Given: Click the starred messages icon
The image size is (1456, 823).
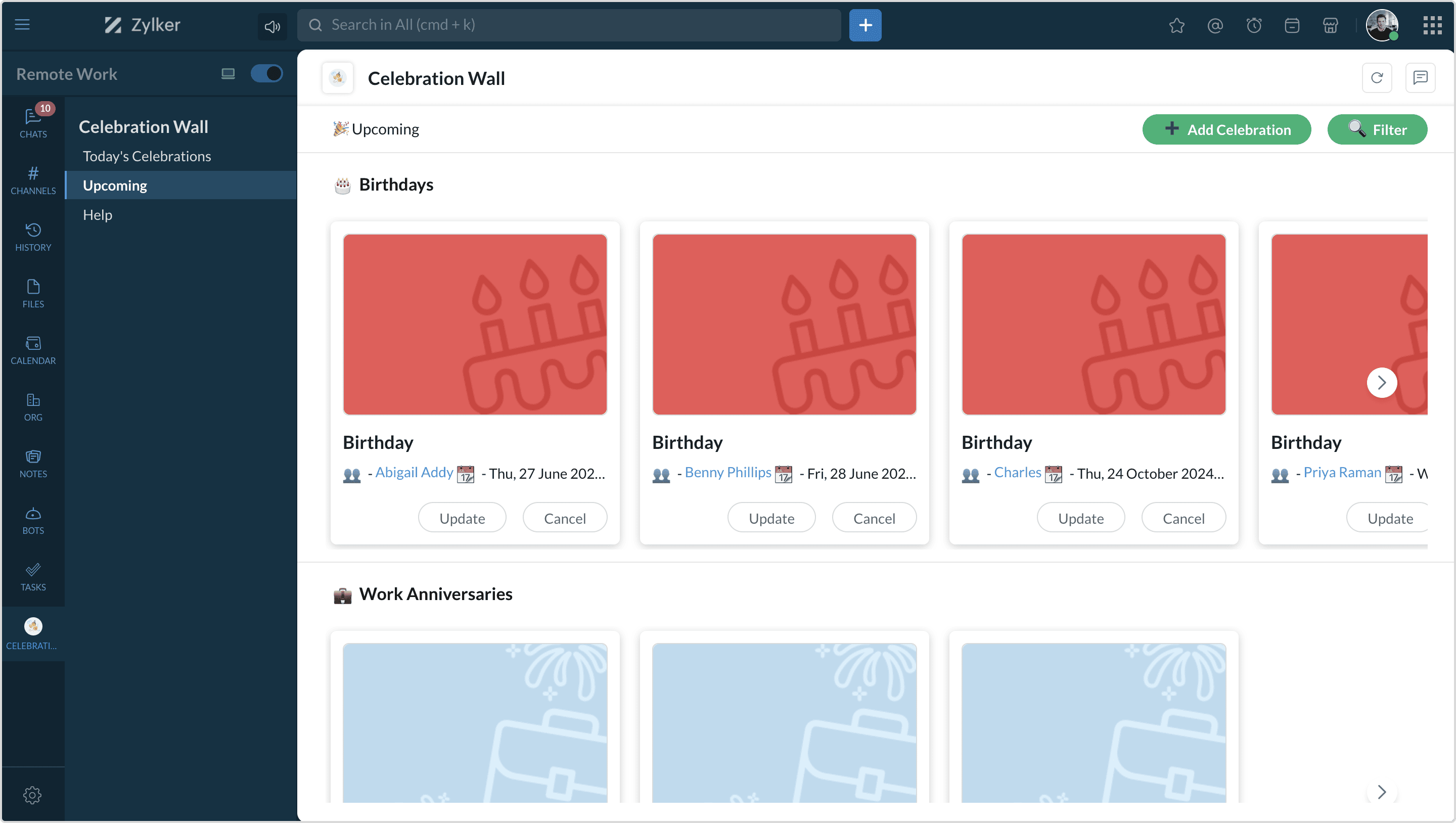Looking at the screenshot, I should (1176, 25).
